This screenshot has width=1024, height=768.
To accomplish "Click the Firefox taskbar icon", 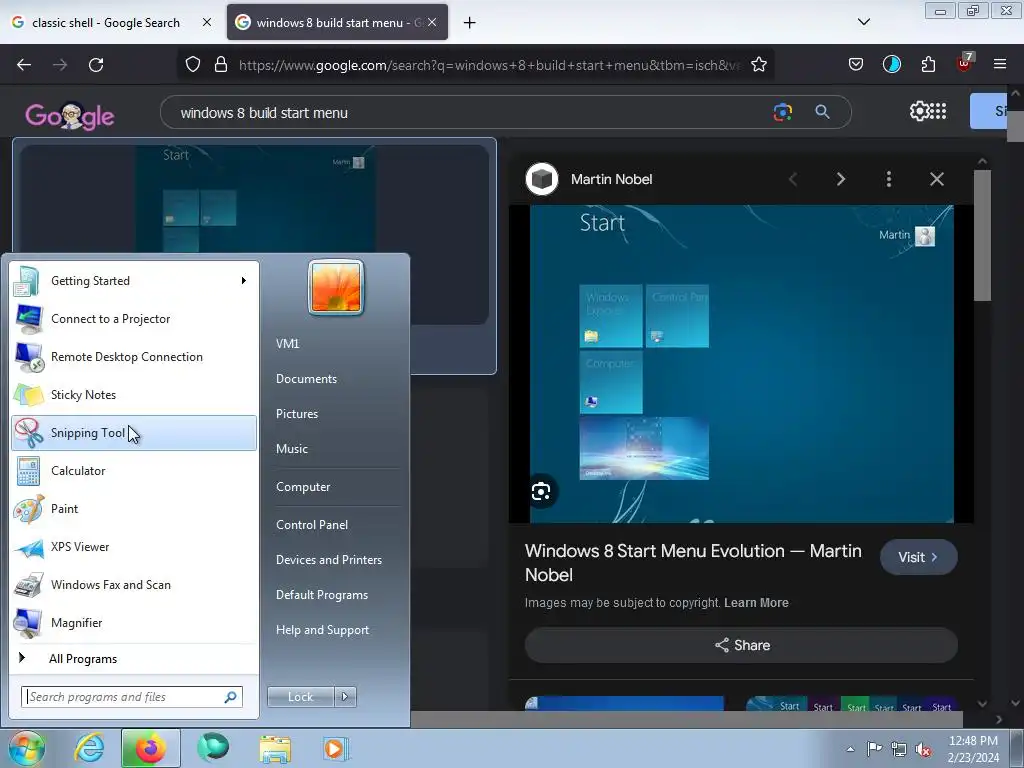I will 150,748.
